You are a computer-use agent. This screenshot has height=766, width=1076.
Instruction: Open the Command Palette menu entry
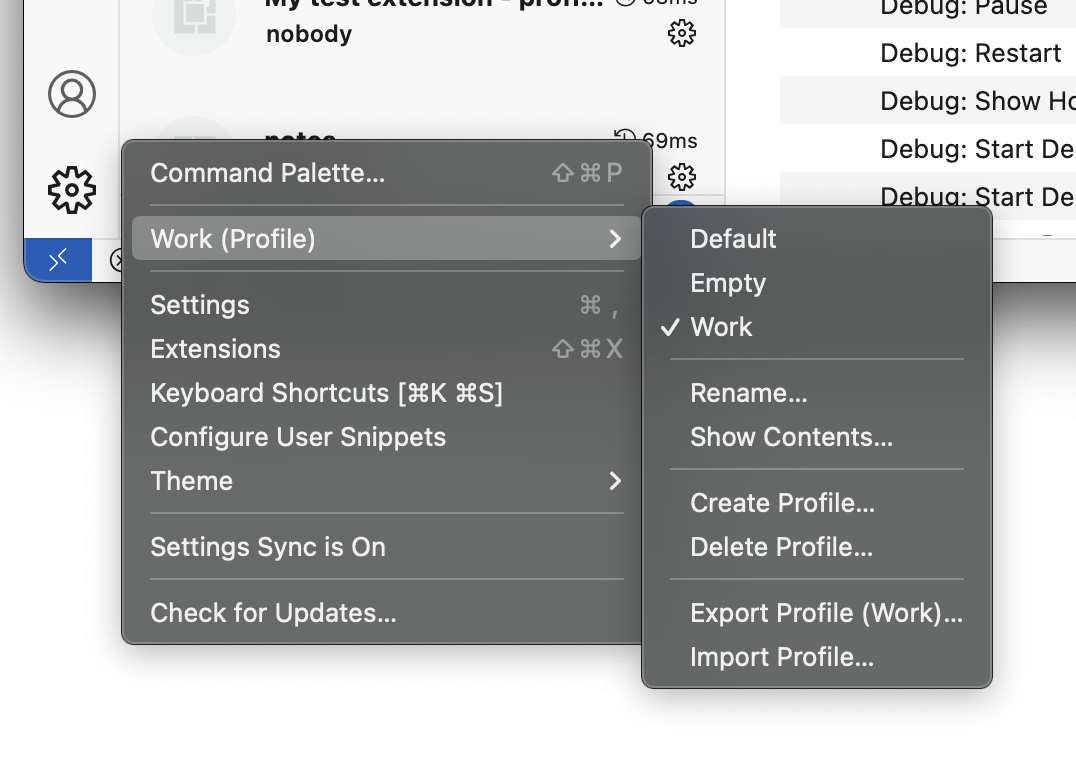pos(267,172)
